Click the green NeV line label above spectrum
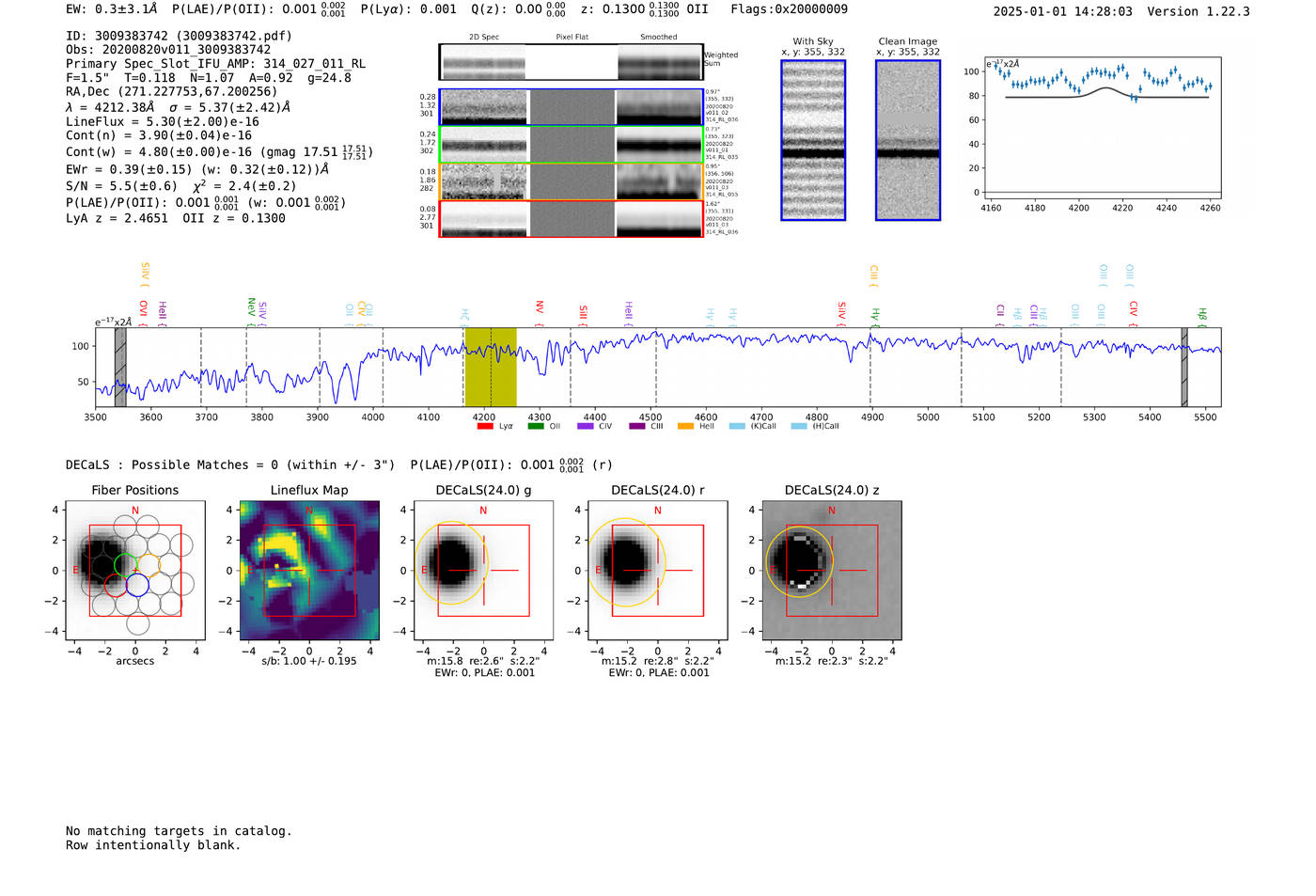This screenshot has width=1316, height=896. 251,311
